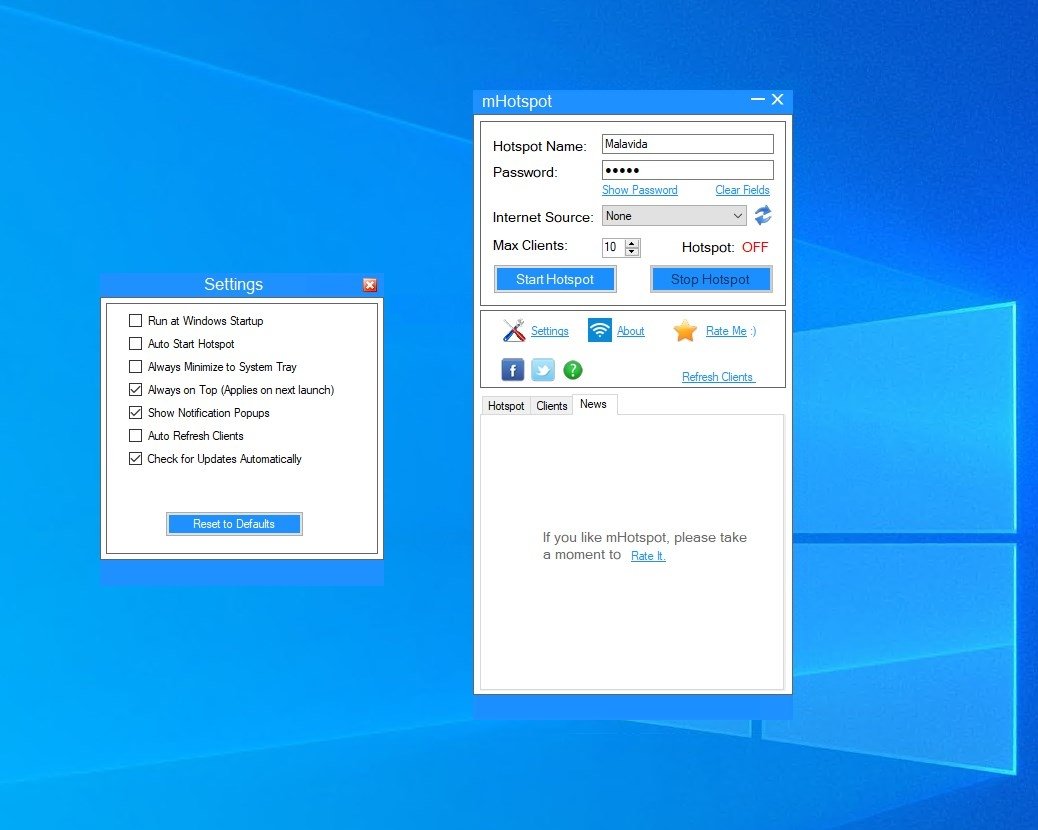Click the Max Clients number field
The height and width of the screenshot is (830, 1038).
pos(613,247)
